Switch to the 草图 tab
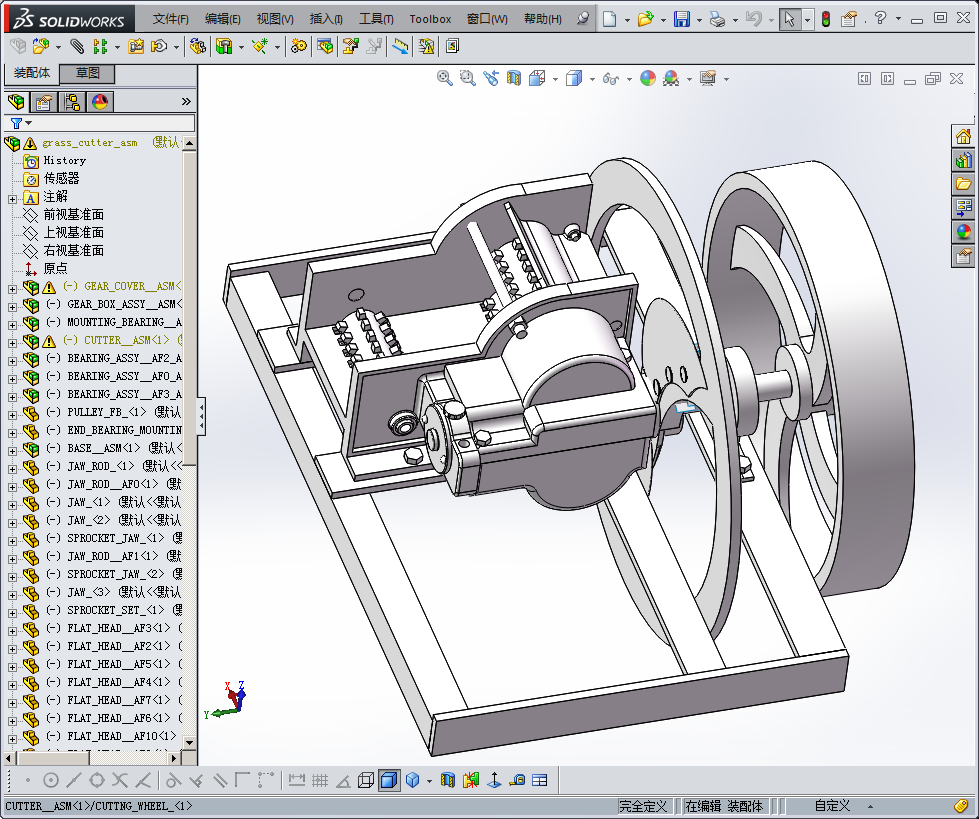The height and width of the screenshot is (819, 979). click(x=88, y=74)
